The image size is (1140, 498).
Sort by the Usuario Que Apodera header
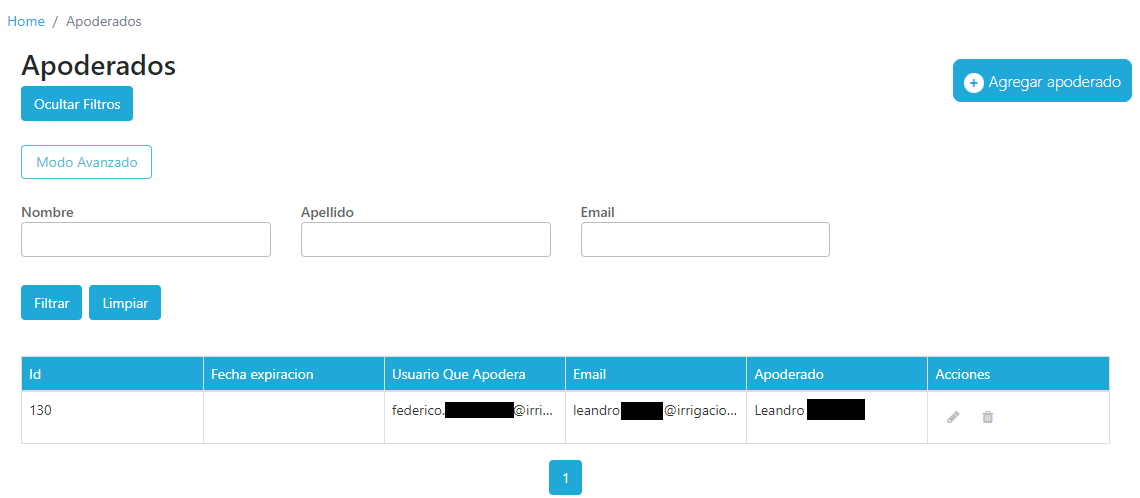point(459,374)
